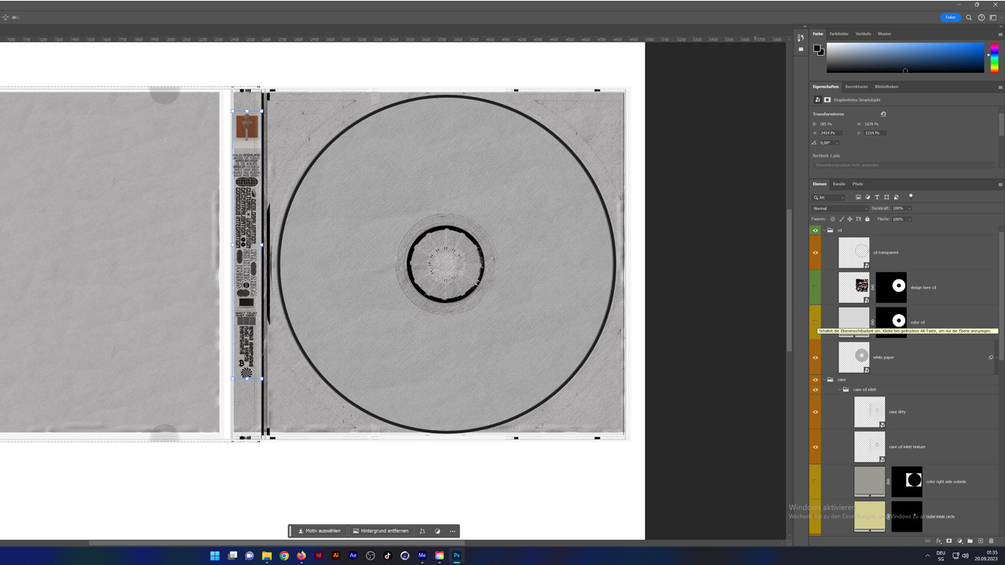Show the color right side outside layer

coord(815,482)
